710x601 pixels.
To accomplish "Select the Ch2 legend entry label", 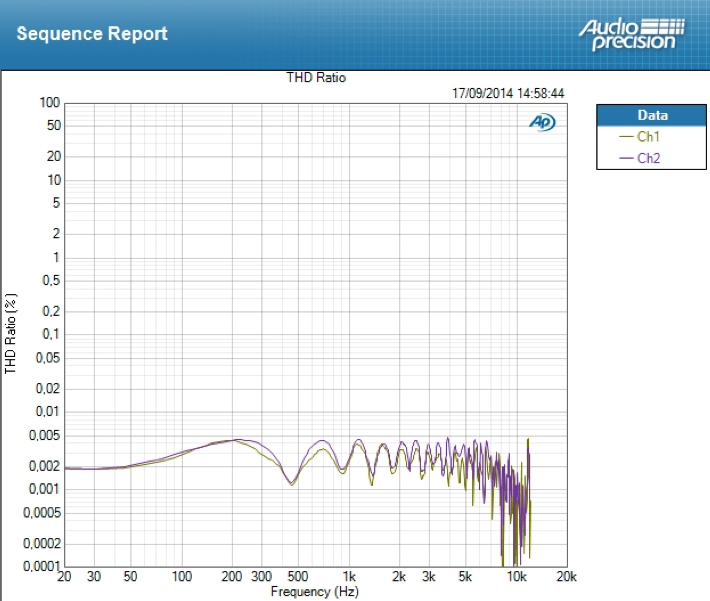I will (648, 158).
